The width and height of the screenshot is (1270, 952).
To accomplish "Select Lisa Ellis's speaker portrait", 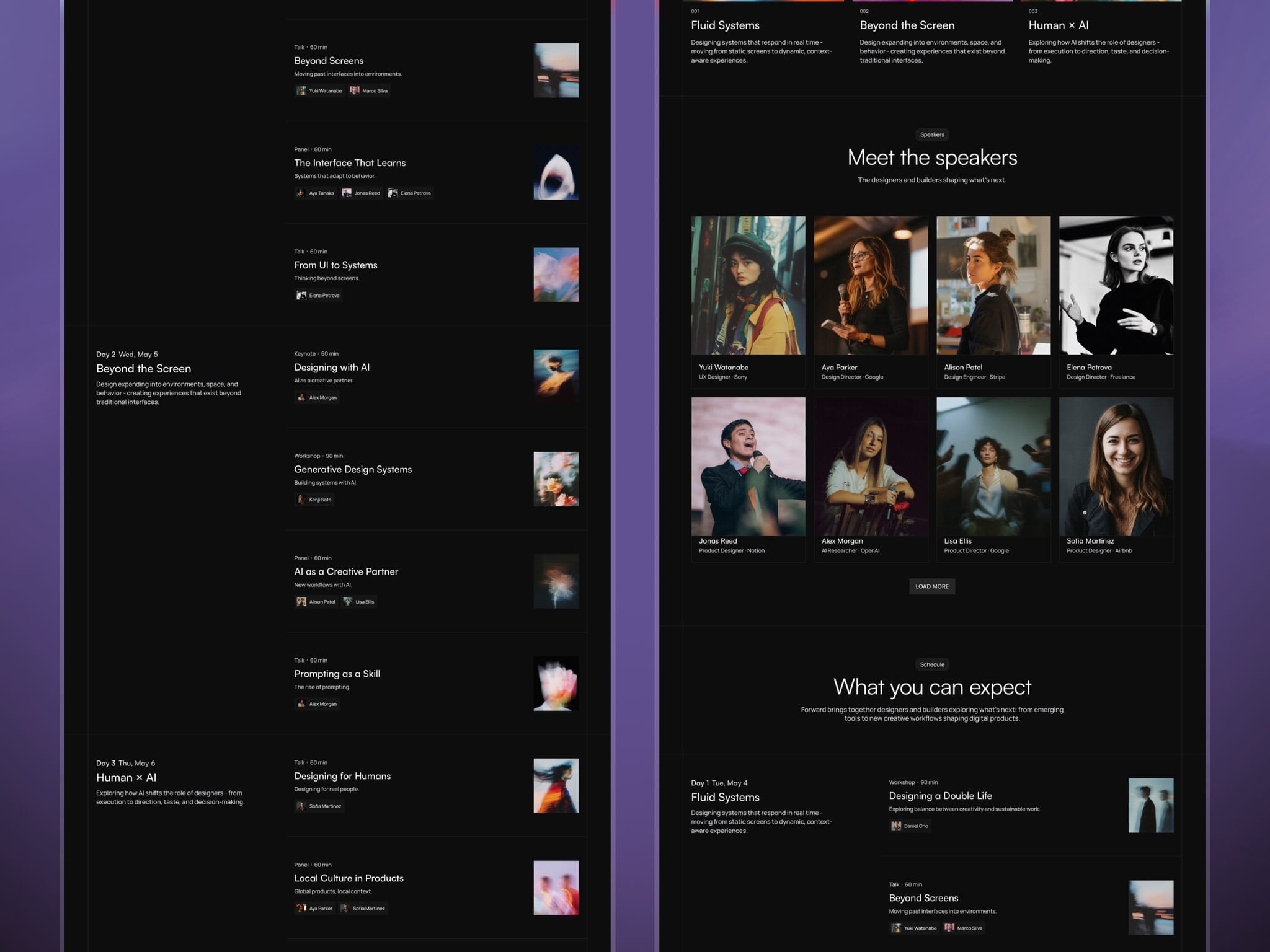I will (x=993, y=466).
